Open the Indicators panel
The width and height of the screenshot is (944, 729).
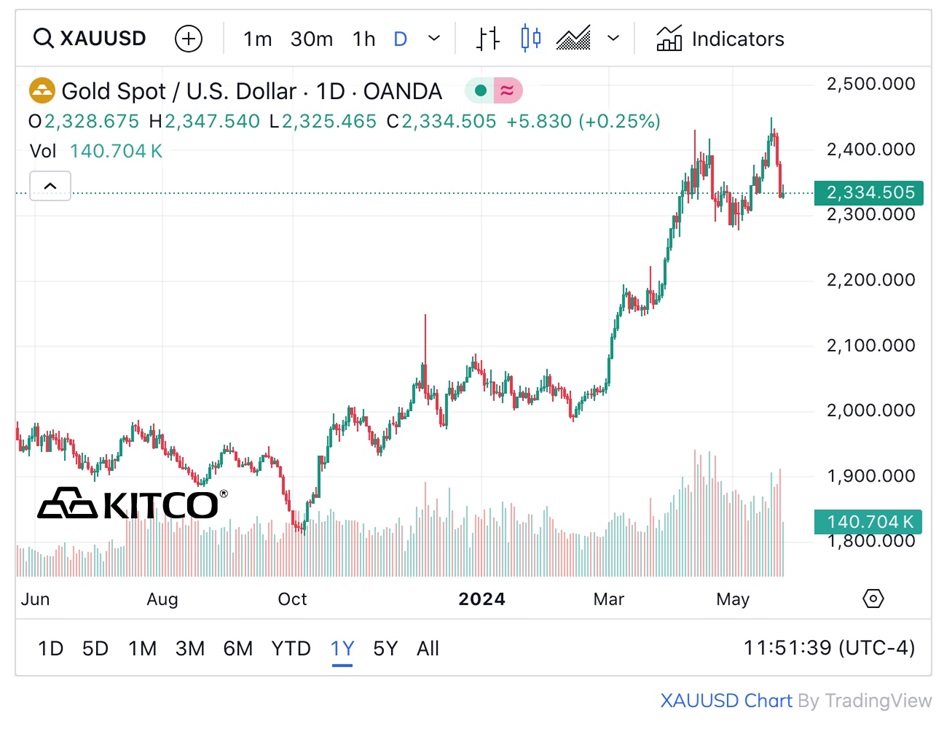pos(720,39)
